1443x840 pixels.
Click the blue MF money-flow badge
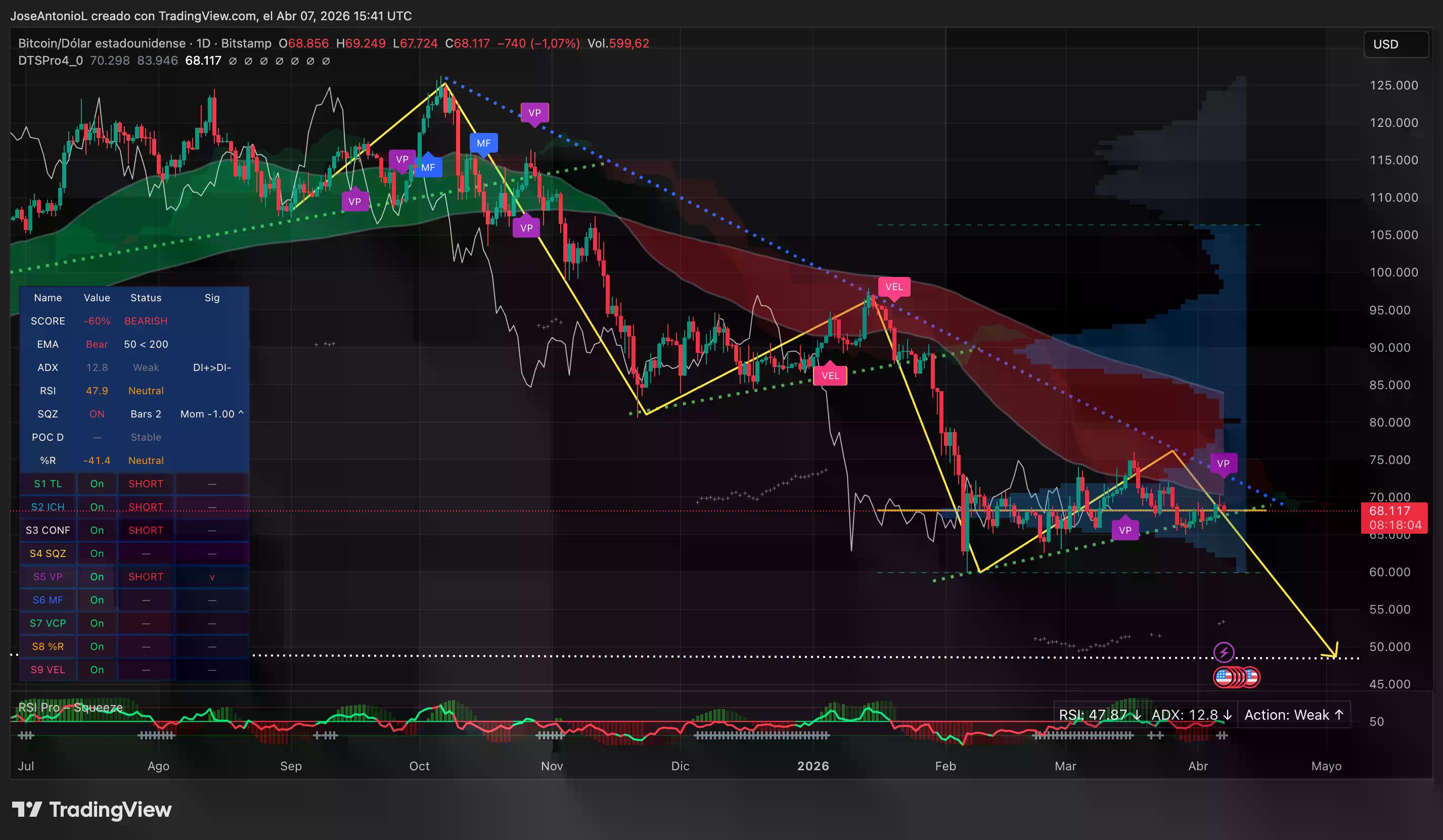coord(484,144)
